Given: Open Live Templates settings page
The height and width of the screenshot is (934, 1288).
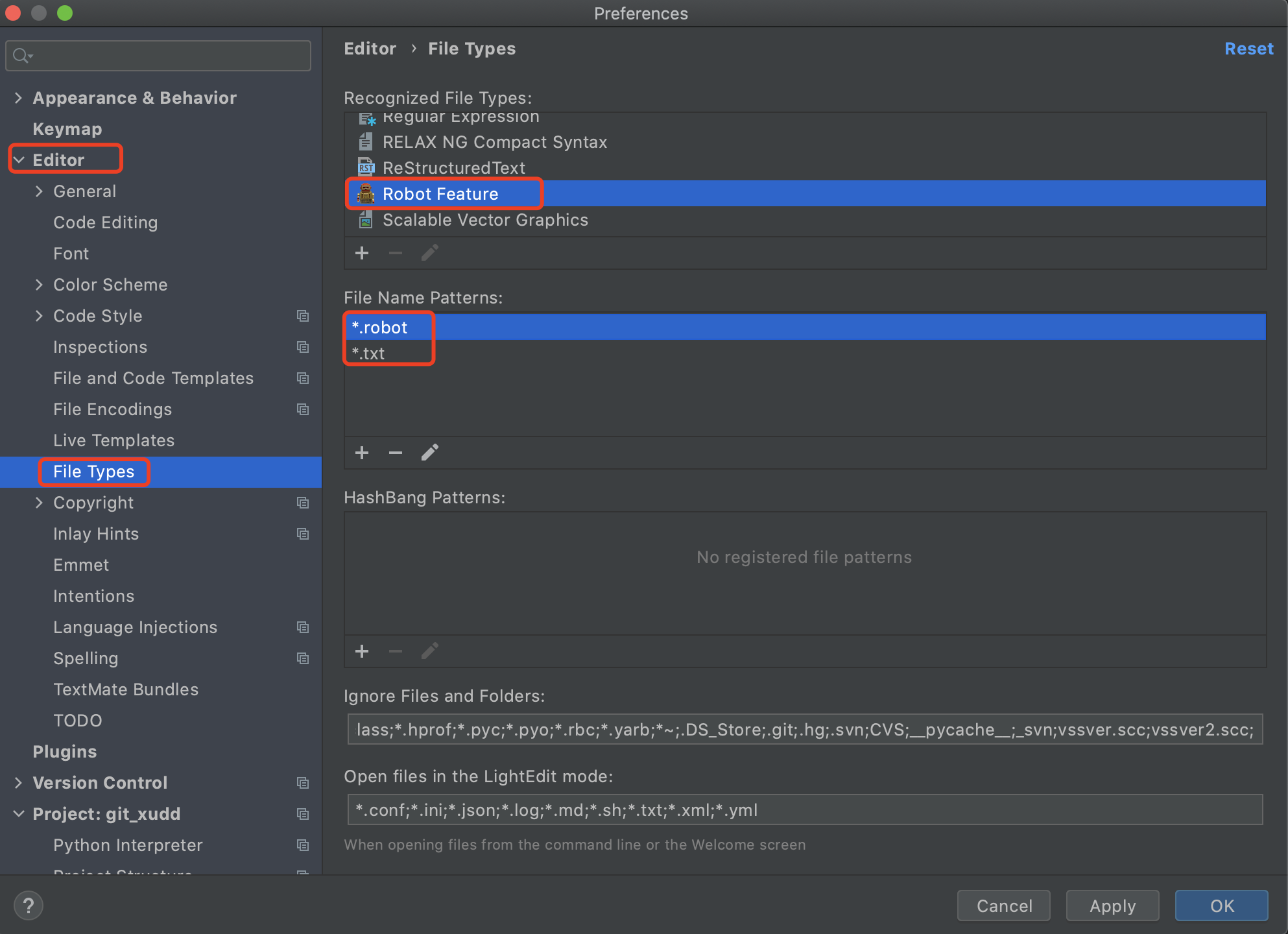Looking at the screenshot, I should coord(113,440).
